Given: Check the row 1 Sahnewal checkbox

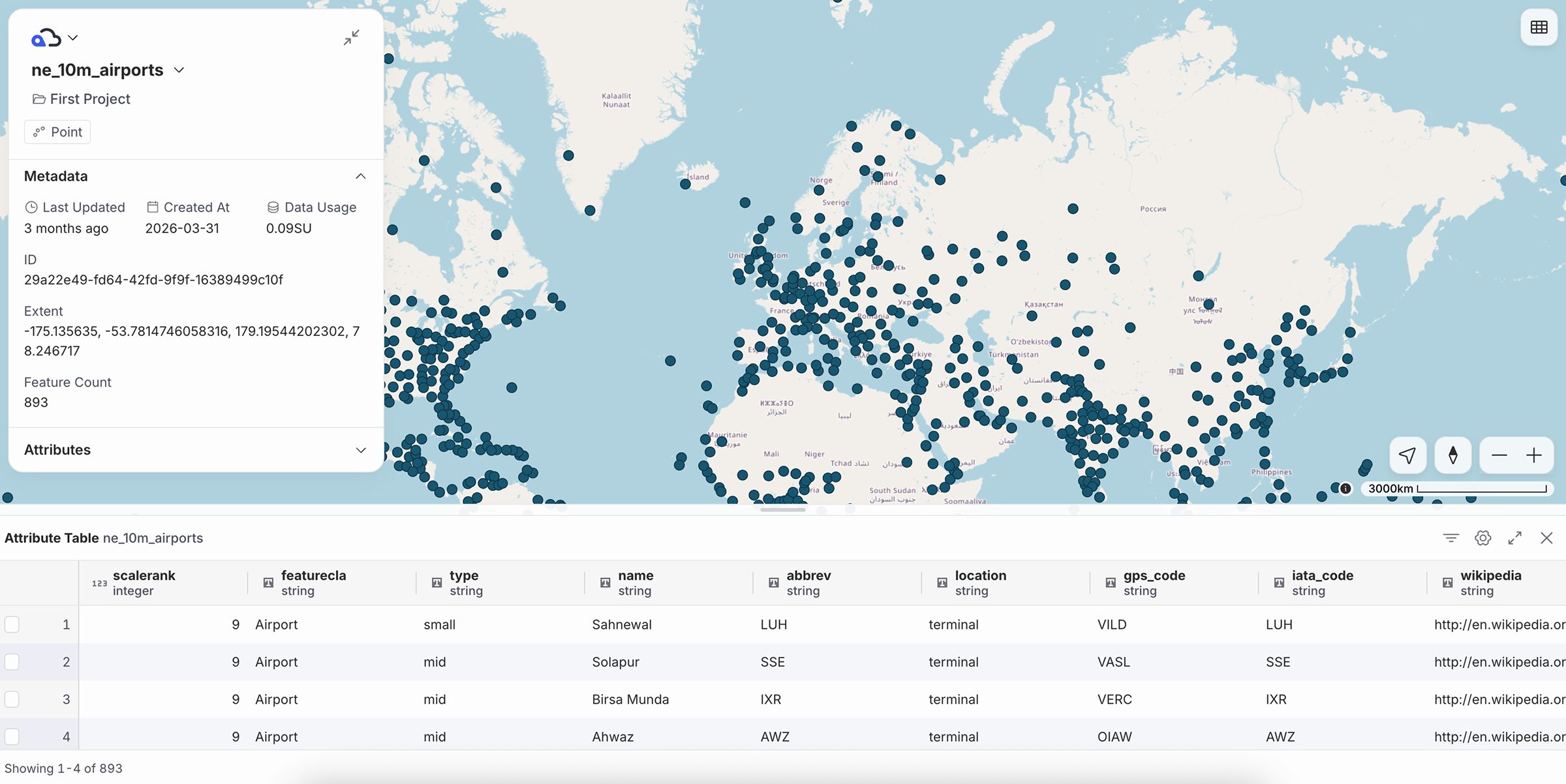Looking at the screenshot, I should [x=12, y=624].
